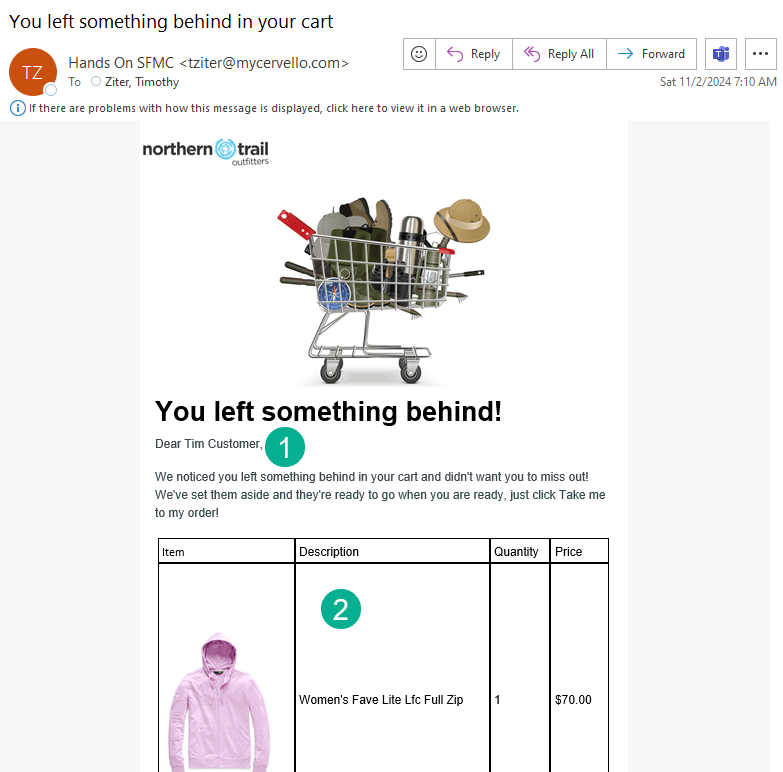This screenshot has width=783, height=772.
Task: Click the Description column header
Action: pos(329,552)
